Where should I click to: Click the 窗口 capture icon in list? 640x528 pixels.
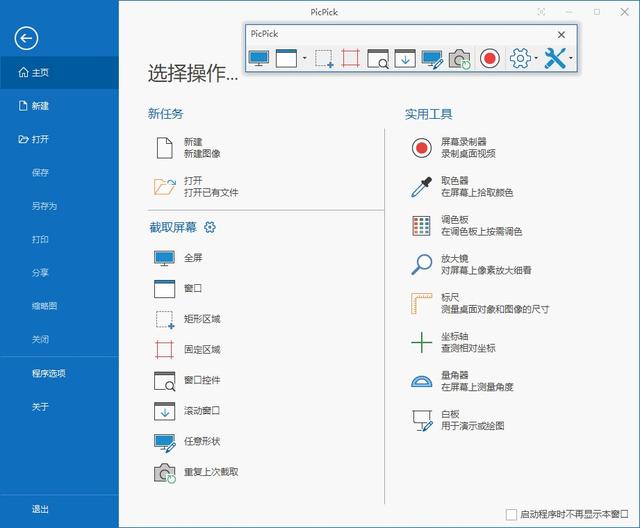(x=164, y=288)
